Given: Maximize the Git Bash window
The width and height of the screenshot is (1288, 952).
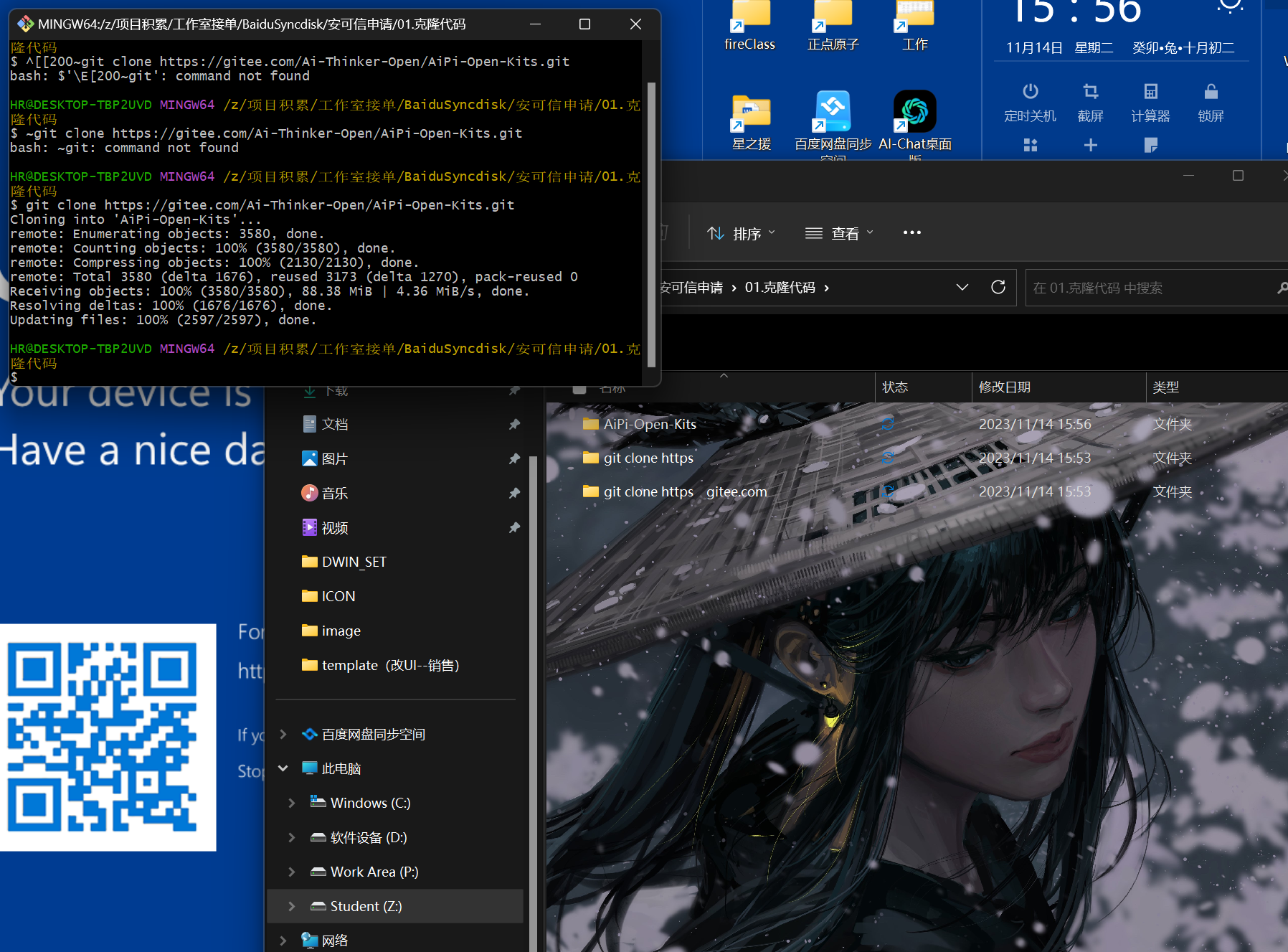Looking at the screenshot, I should 584,24.
